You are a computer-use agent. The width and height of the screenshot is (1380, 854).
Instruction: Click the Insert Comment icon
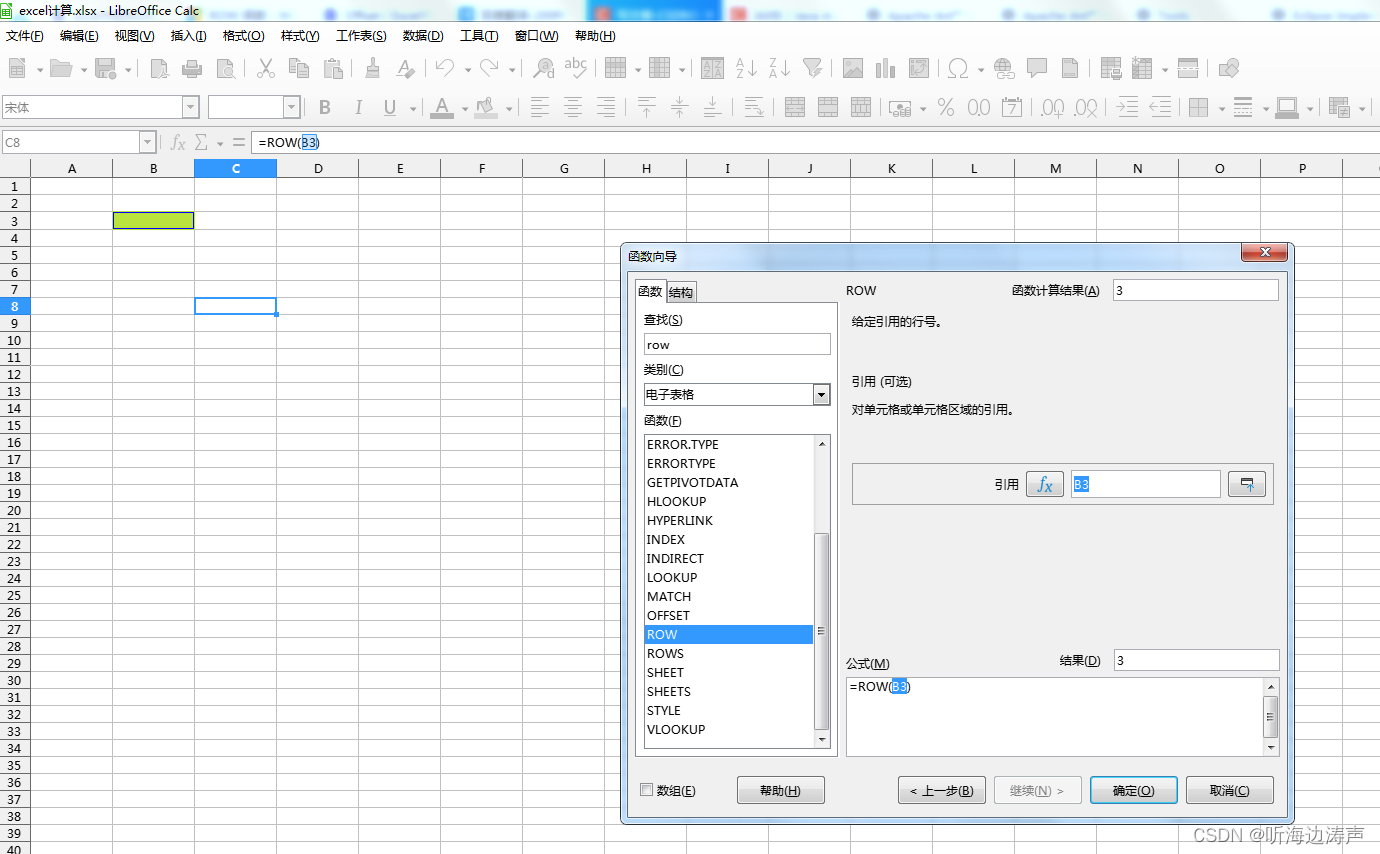[1037, 68]
